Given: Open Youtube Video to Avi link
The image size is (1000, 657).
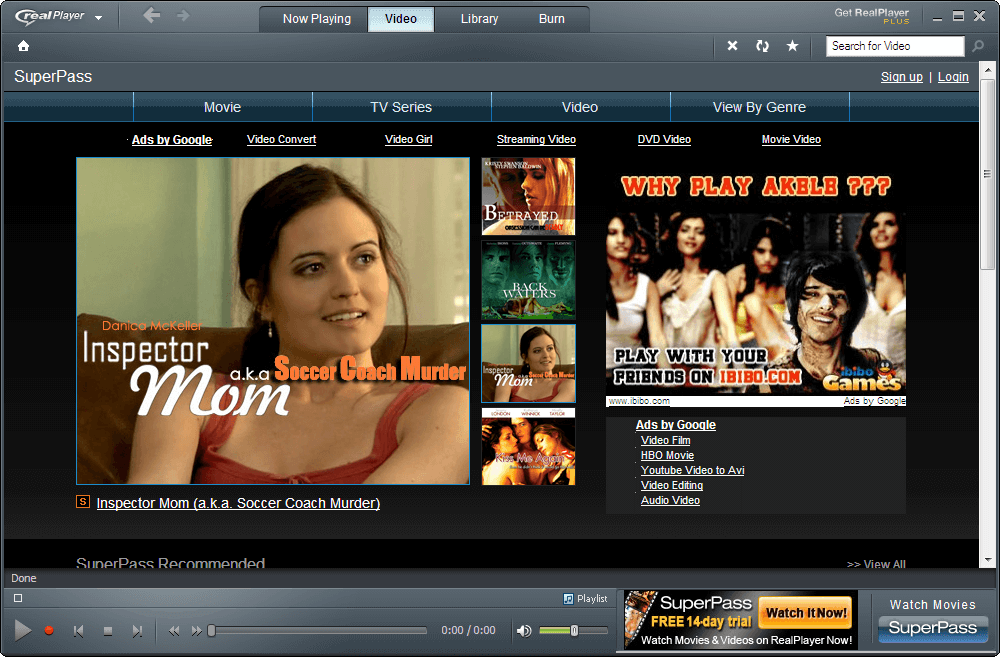Looking at the screenshot, I should [x=693, y=470].
